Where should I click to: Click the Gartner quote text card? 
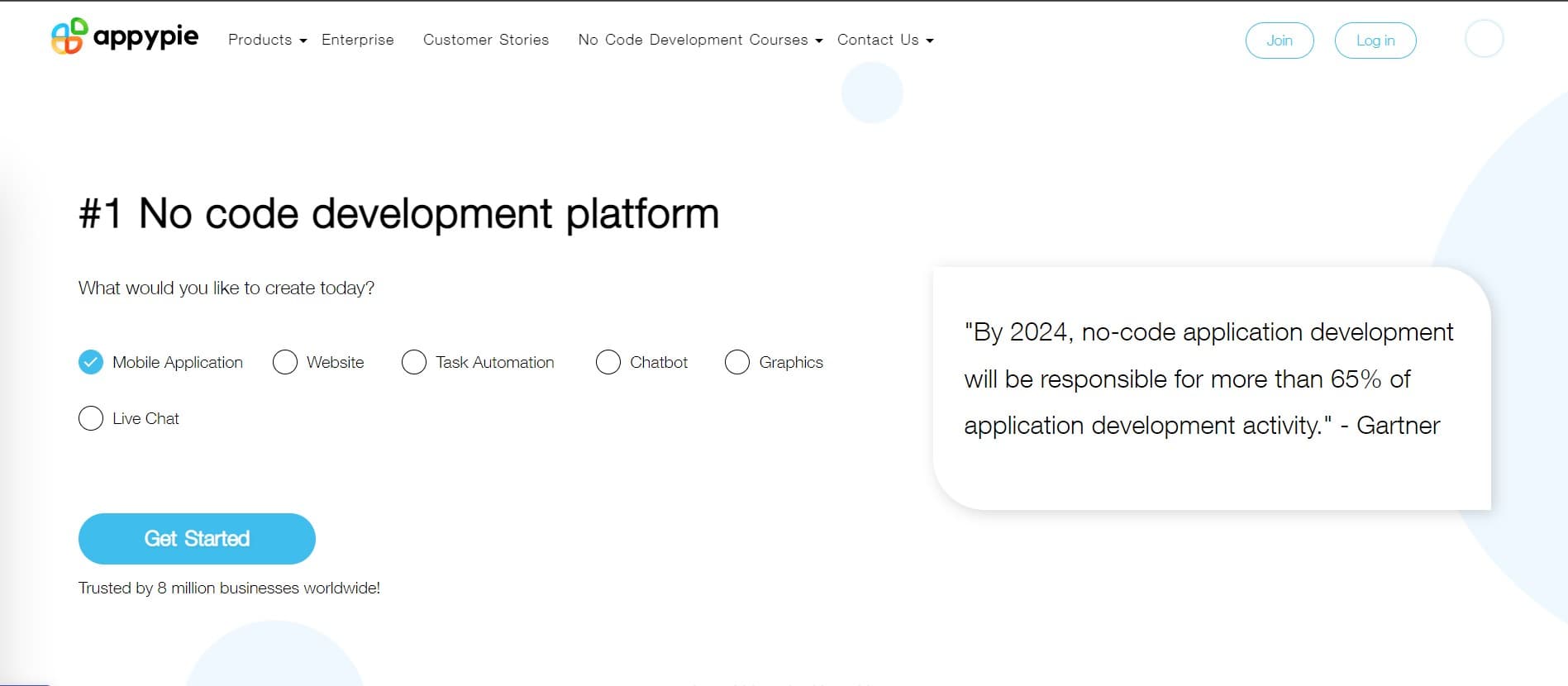[1212, 388]
